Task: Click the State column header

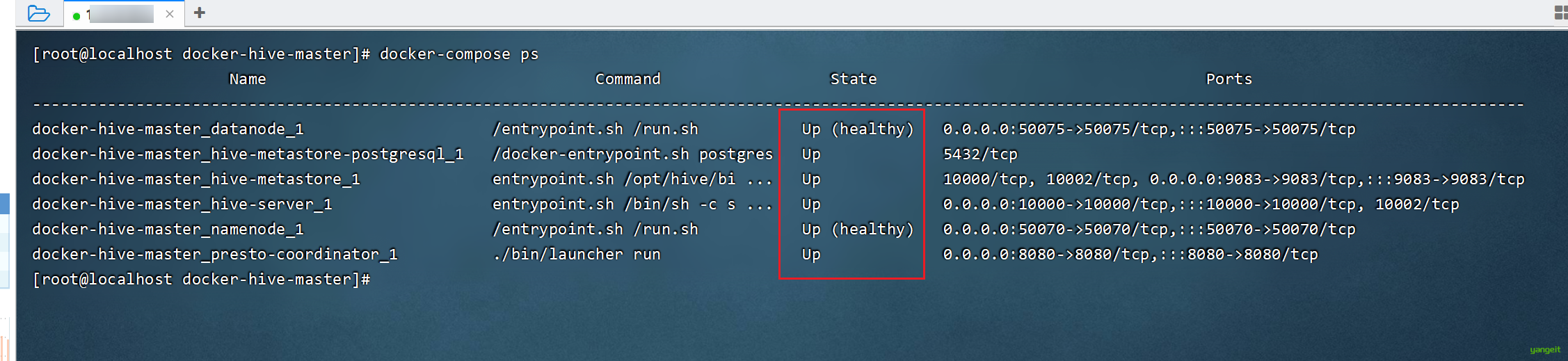Action: [x=853, y=79]
